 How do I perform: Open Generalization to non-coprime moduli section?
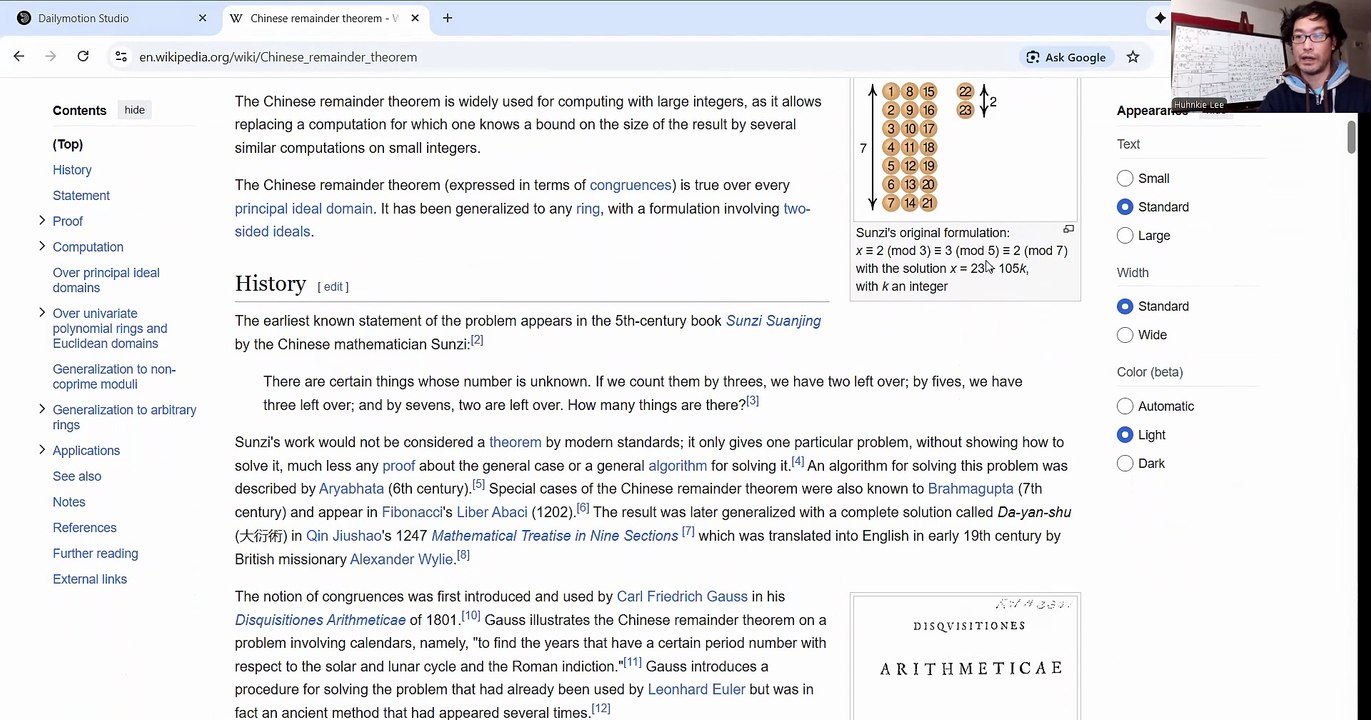click(x=114, y=376)
